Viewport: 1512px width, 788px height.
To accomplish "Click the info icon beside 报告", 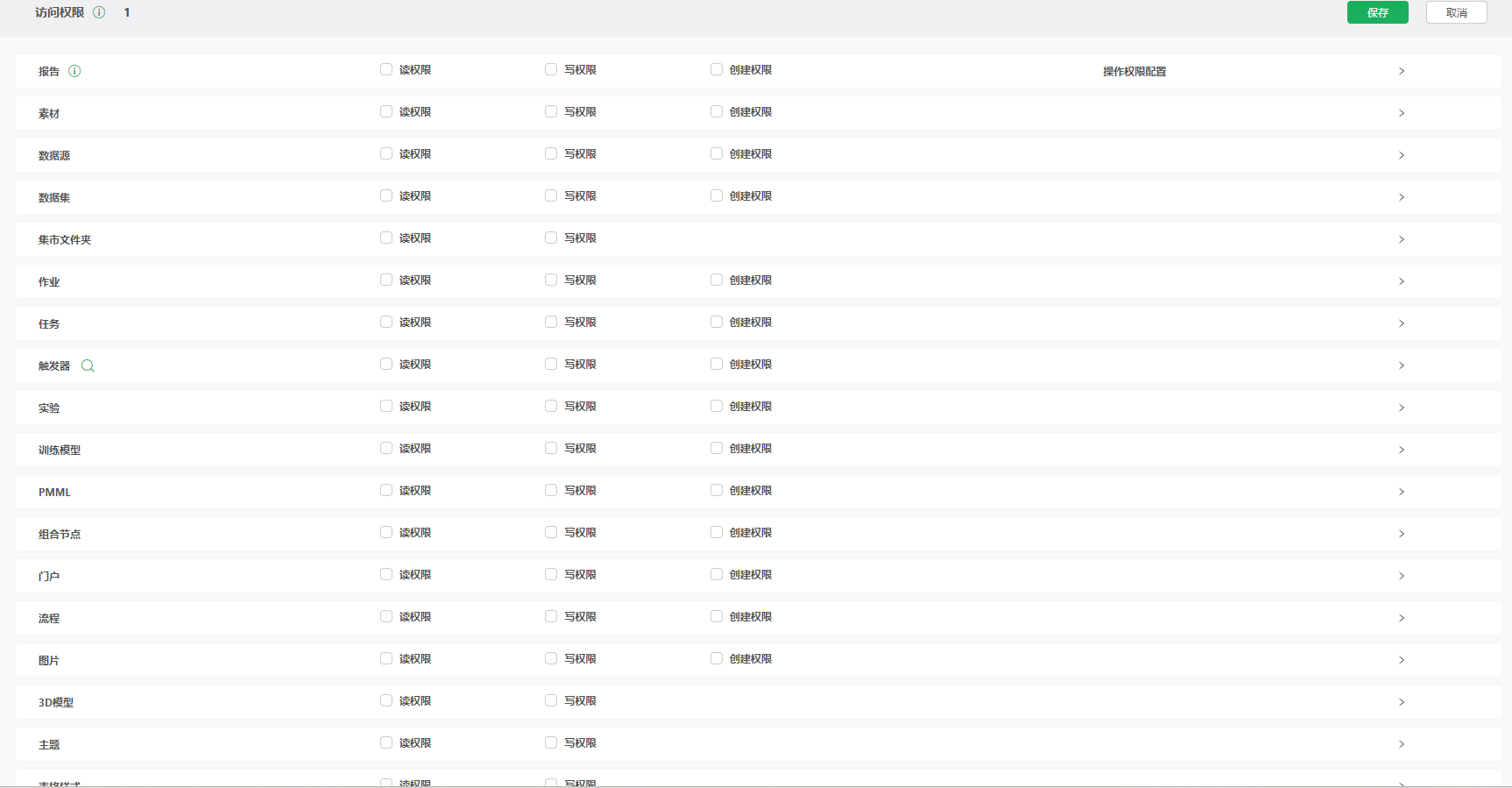I will 74,71.
